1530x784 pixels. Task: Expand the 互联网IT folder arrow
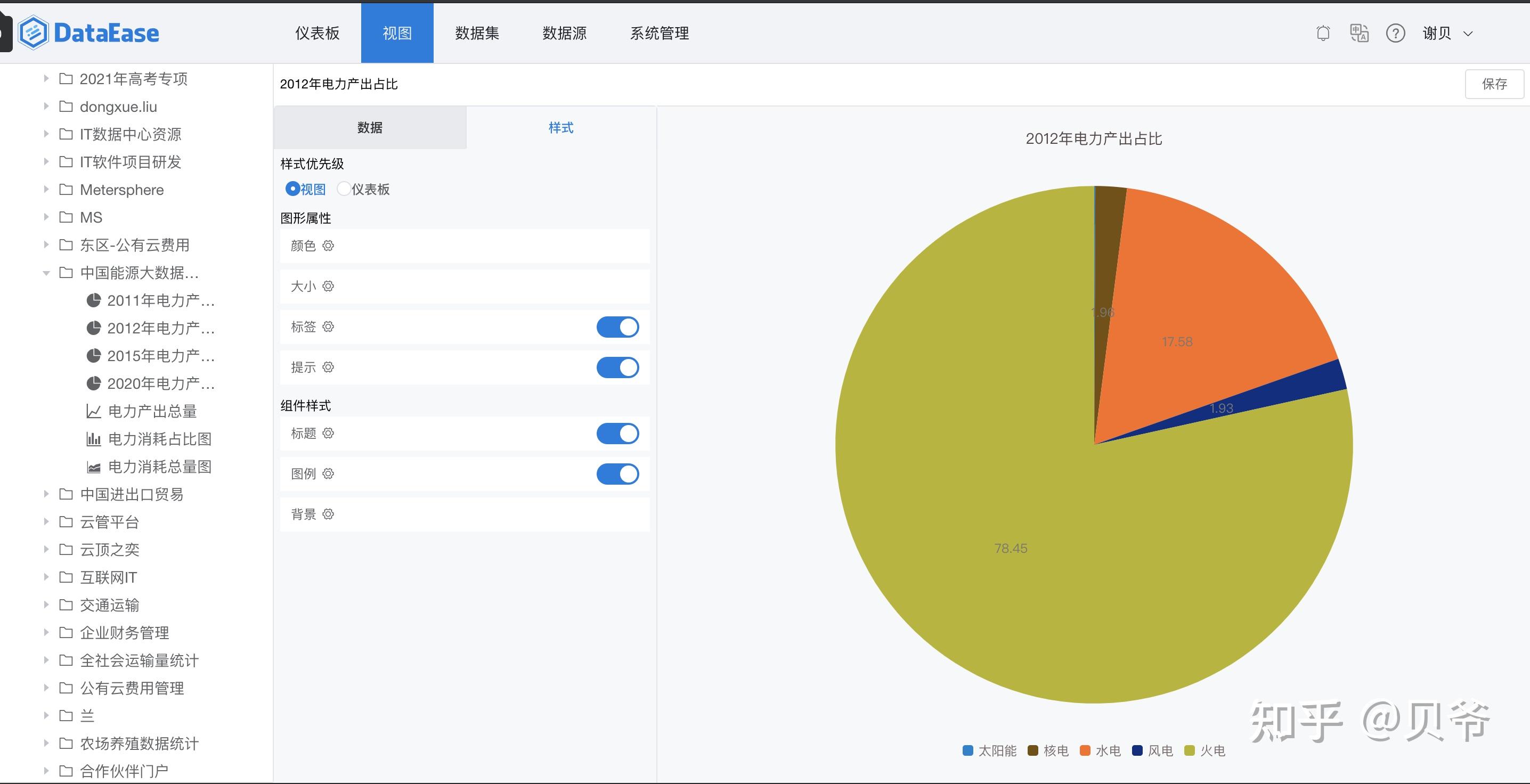click(x=46, y=577)
